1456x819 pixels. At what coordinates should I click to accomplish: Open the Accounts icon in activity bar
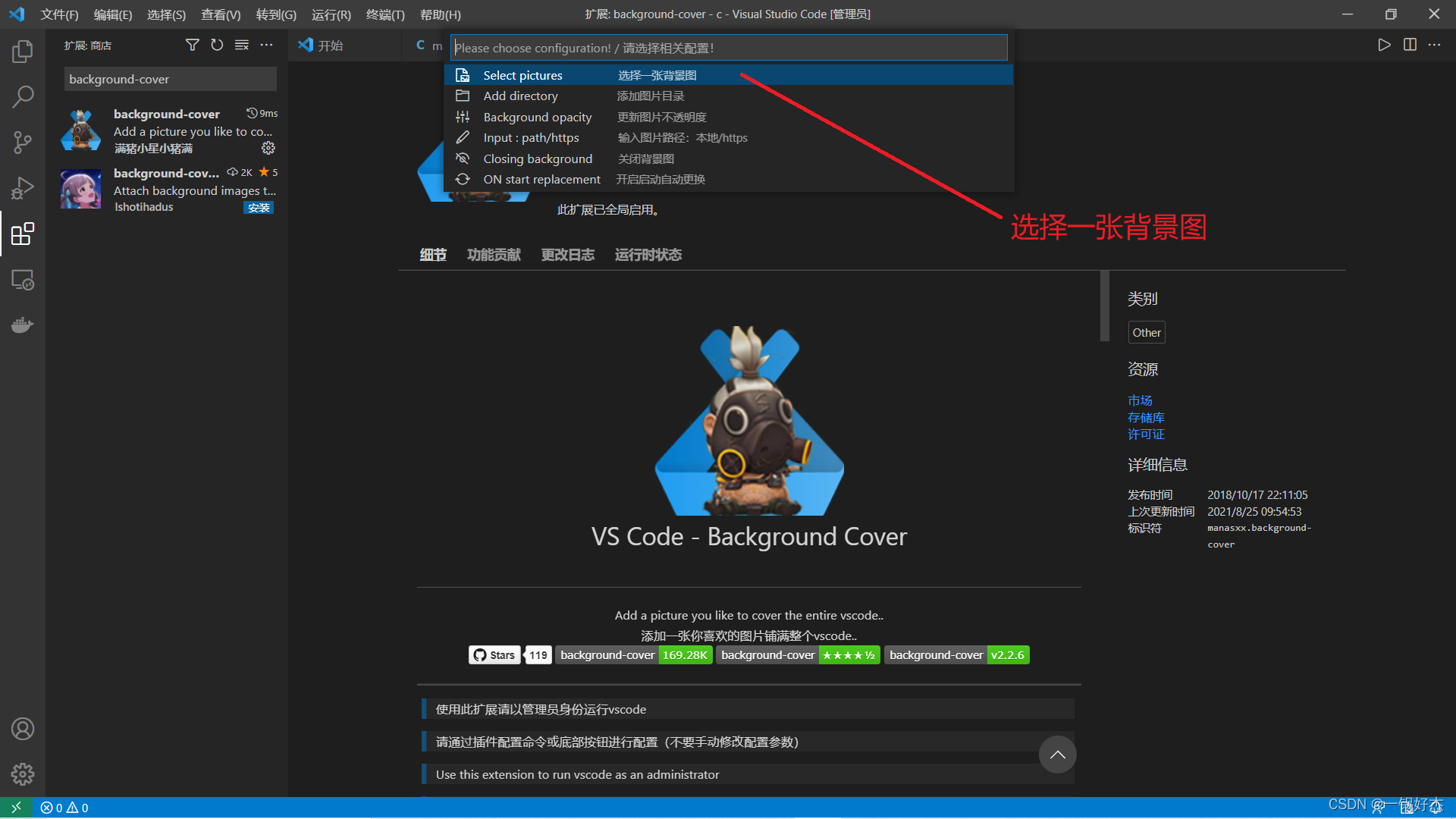23,729
